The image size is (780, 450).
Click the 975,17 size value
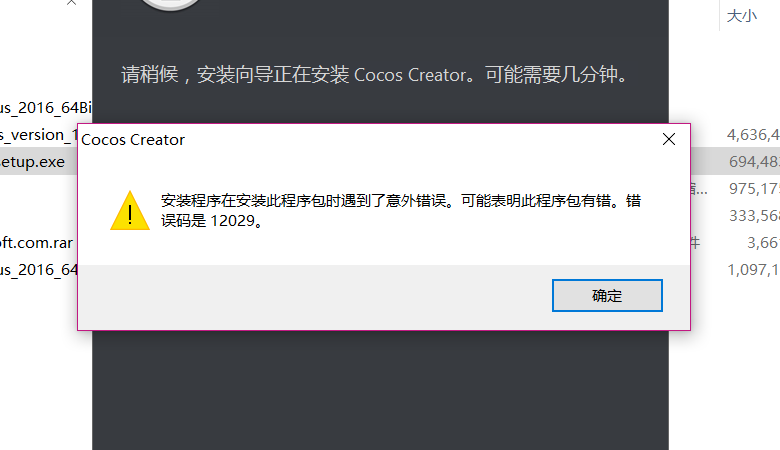coord(754,188)
